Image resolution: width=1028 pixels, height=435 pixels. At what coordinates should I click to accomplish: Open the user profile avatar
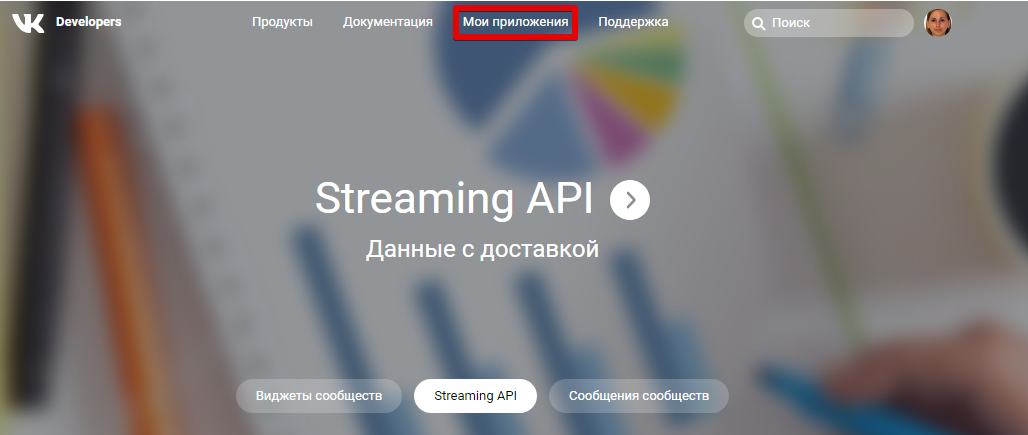coord(938,23)
